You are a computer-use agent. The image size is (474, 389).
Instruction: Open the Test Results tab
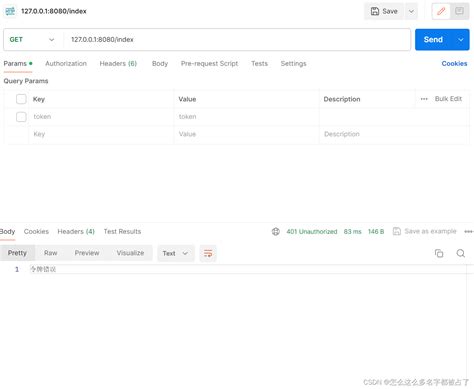pyautogui.click(x=122, y=231)
